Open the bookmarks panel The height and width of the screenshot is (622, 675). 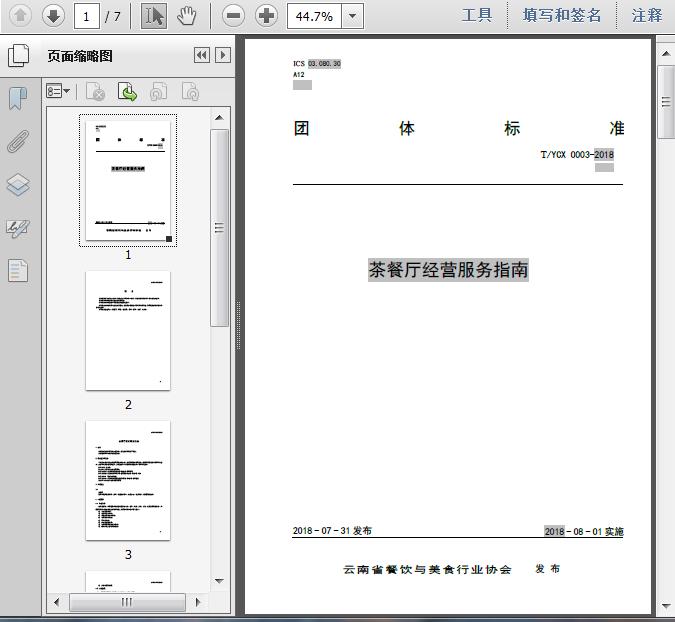(x=18, y=98)
